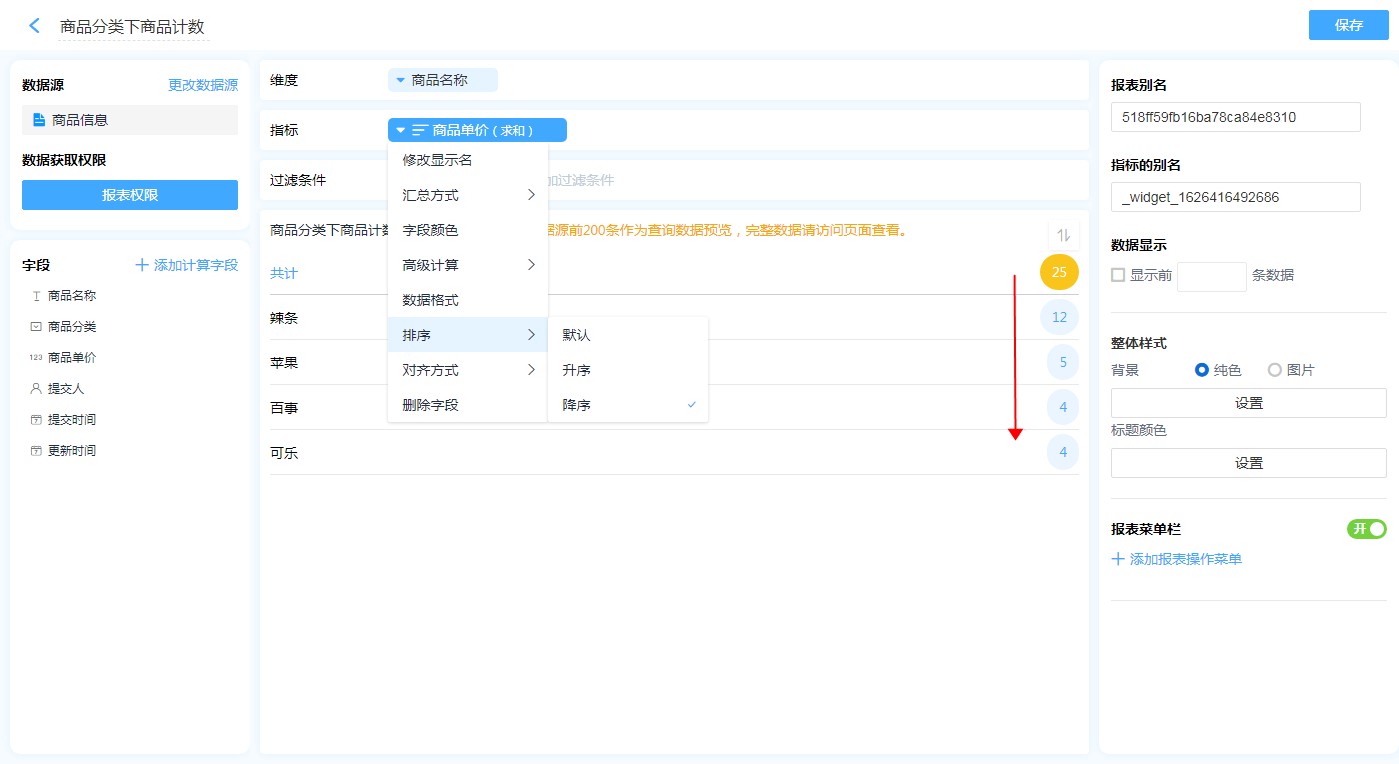Toggle the 报表菜单栏 switch off
Image resolution: width=1399 pixels, height=764 pixels.
(x=1366, y=529)
